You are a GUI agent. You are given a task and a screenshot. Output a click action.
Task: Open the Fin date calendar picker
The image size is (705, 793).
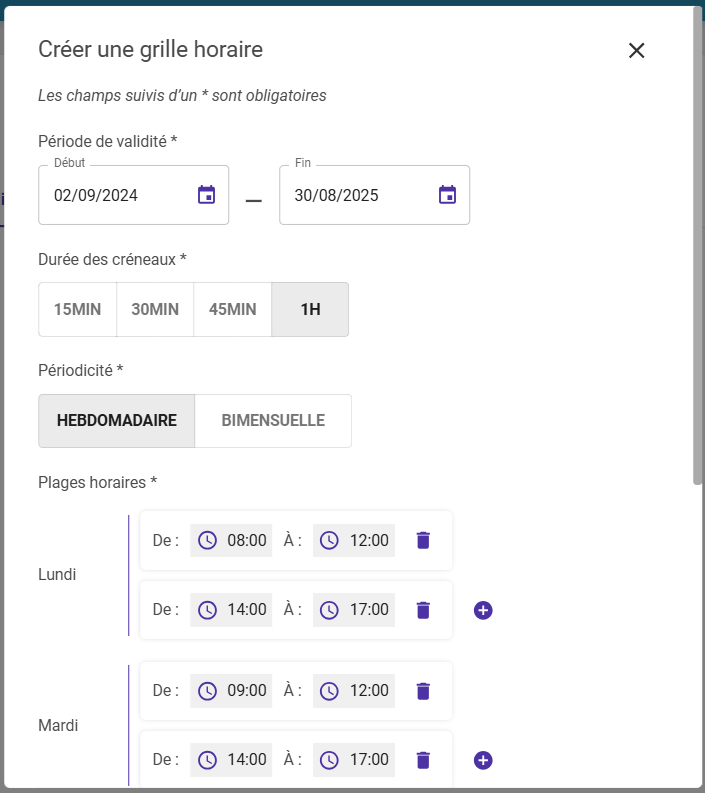pos(447,195)
